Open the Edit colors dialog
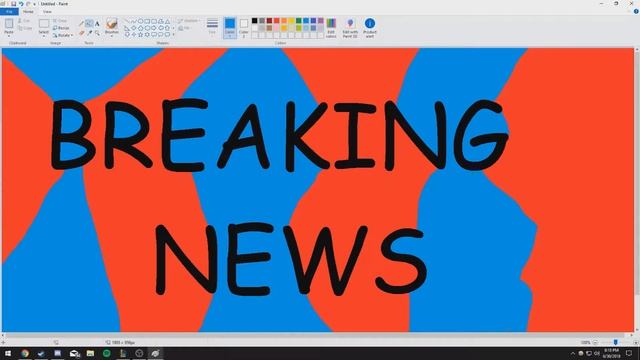The image size is (640, 360). coord(331,28)
